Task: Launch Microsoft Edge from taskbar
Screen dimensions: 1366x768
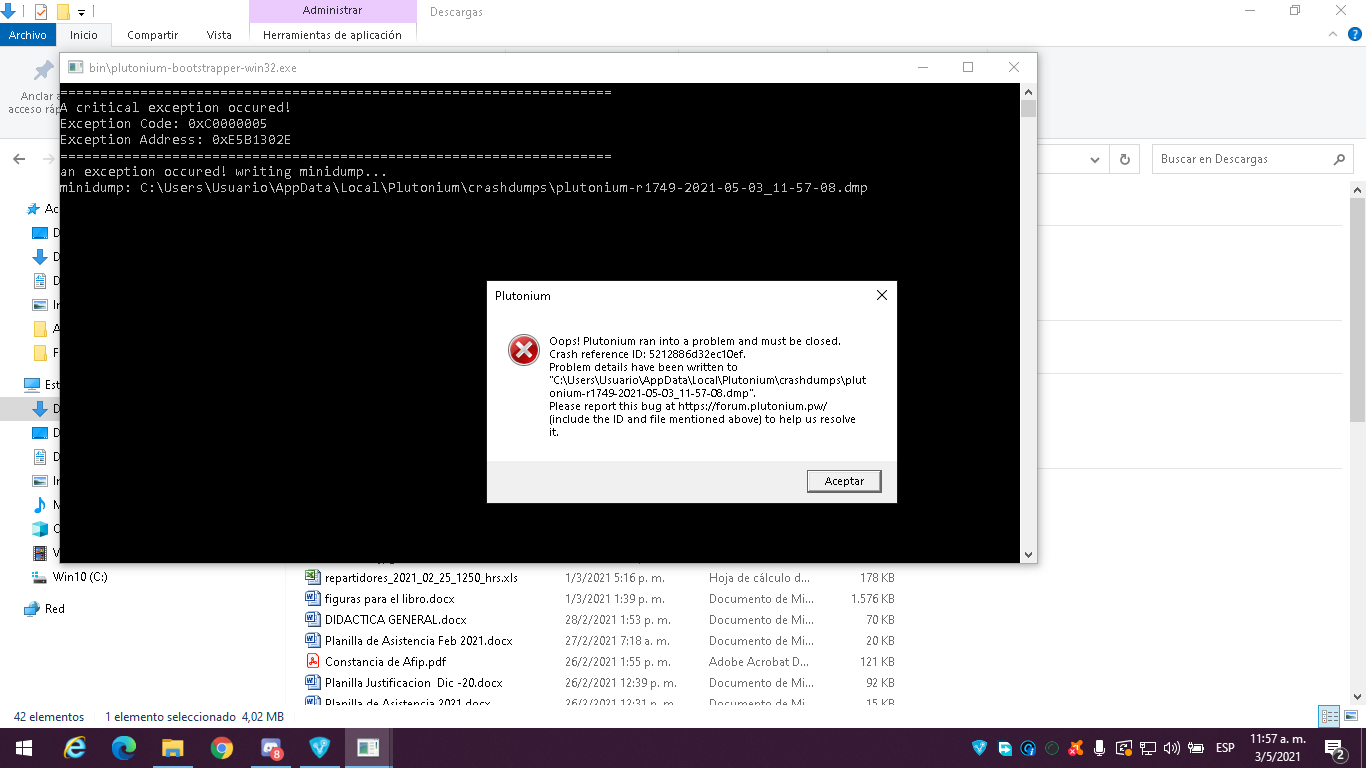Action: coord(124,748)
